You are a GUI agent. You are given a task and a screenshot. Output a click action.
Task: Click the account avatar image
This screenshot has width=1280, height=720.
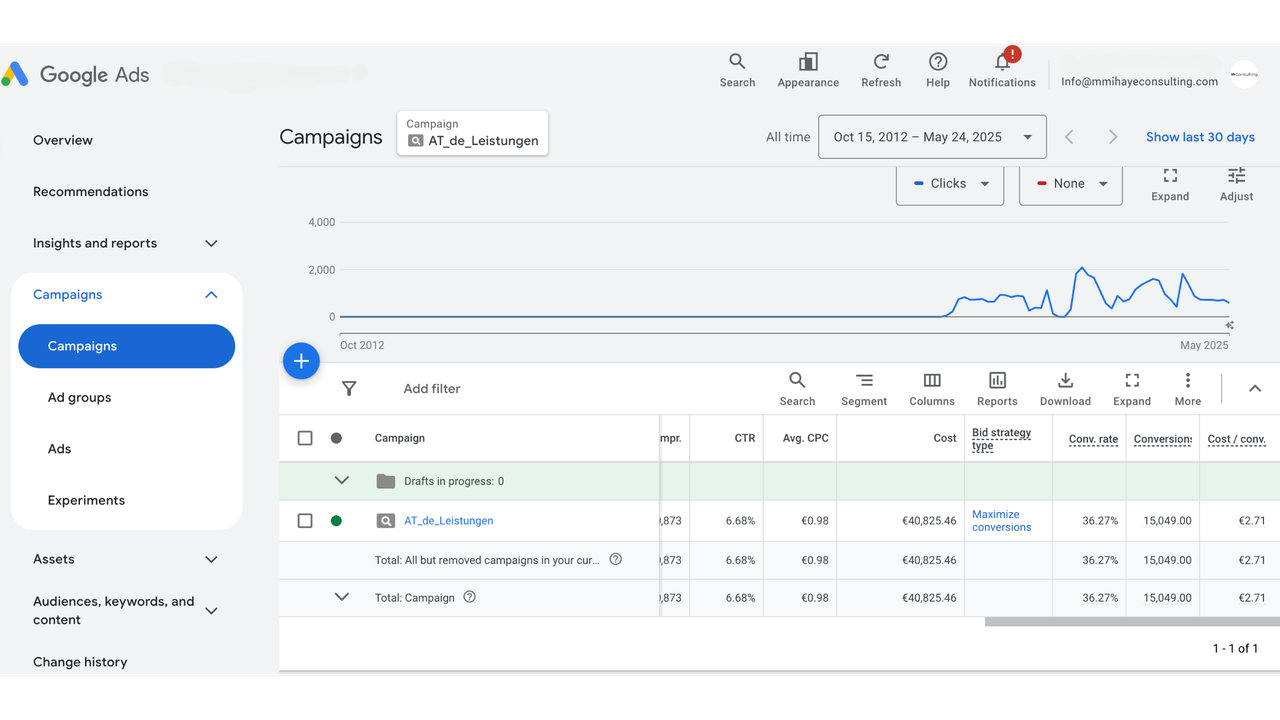(x=1244, y=74)
